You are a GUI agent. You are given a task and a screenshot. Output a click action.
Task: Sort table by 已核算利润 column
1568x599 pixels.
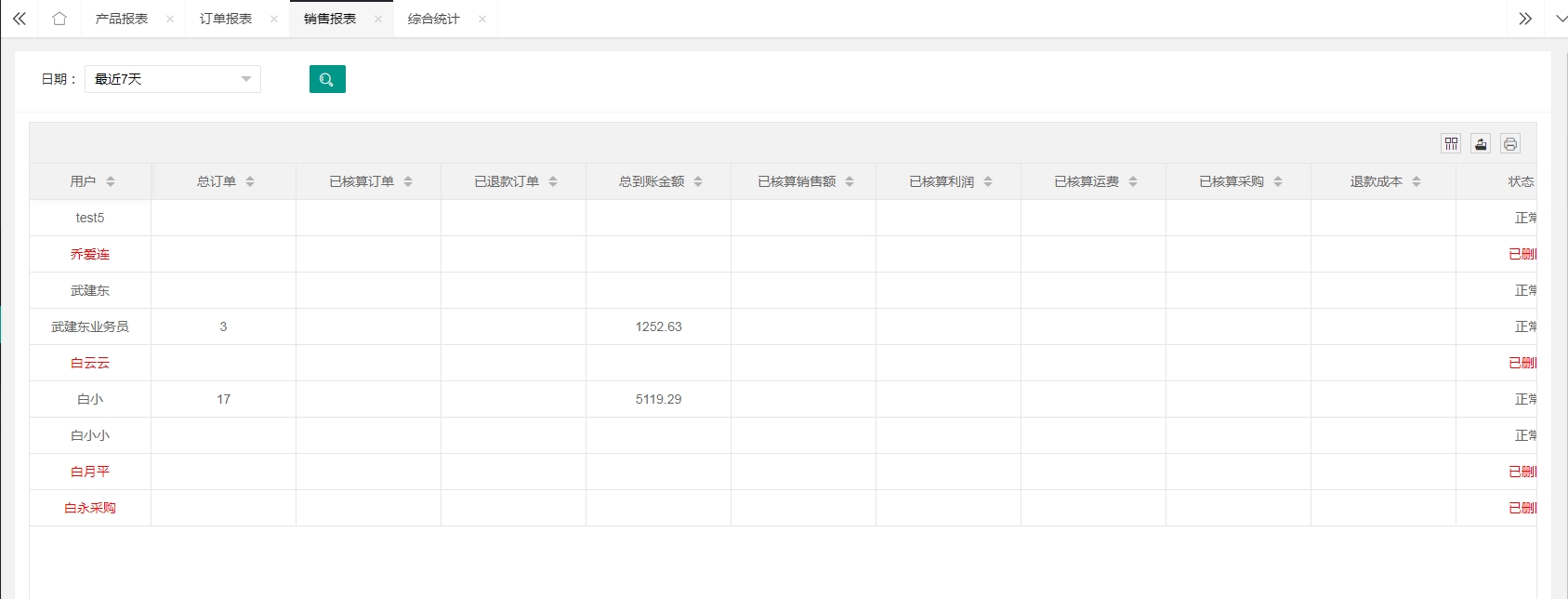click(988, 181)
